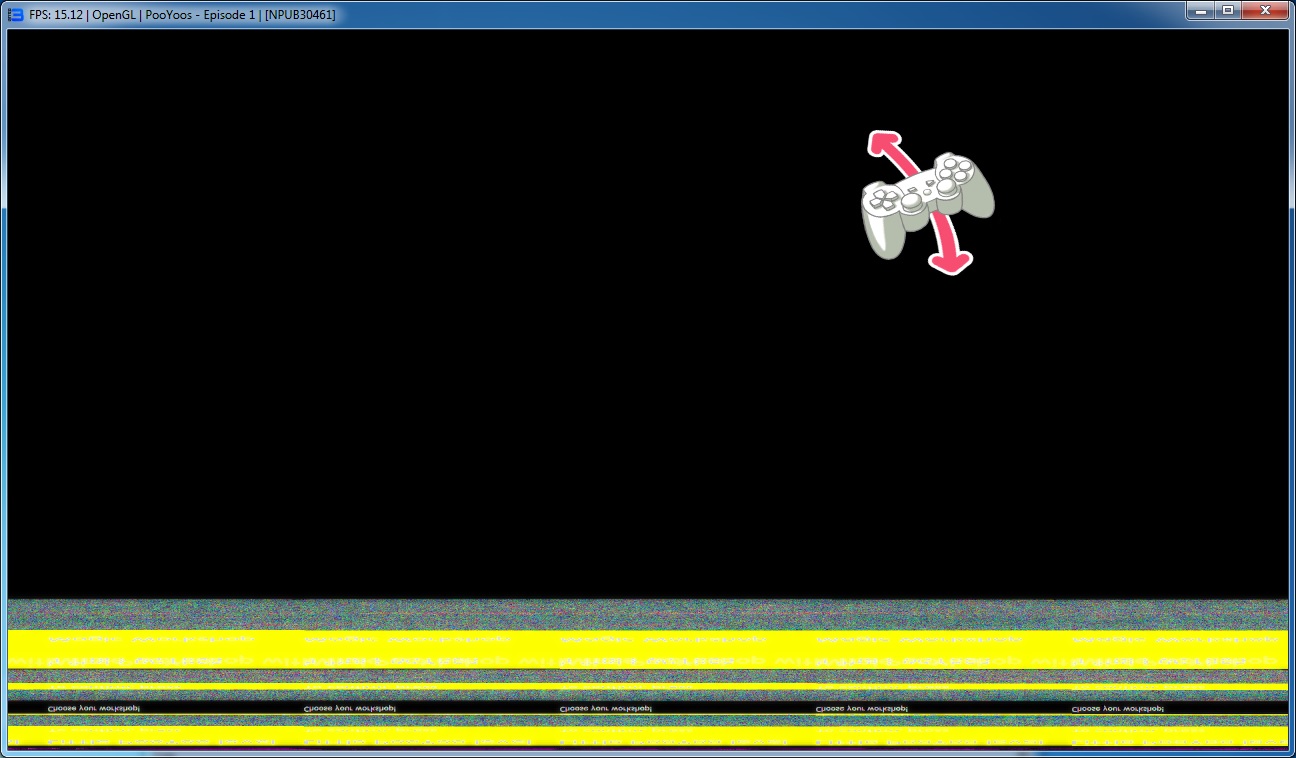Maximize the PooYoos game window
This screenshot has width=1296, height=758.
pyautogui.click(x=1228, y=10)
